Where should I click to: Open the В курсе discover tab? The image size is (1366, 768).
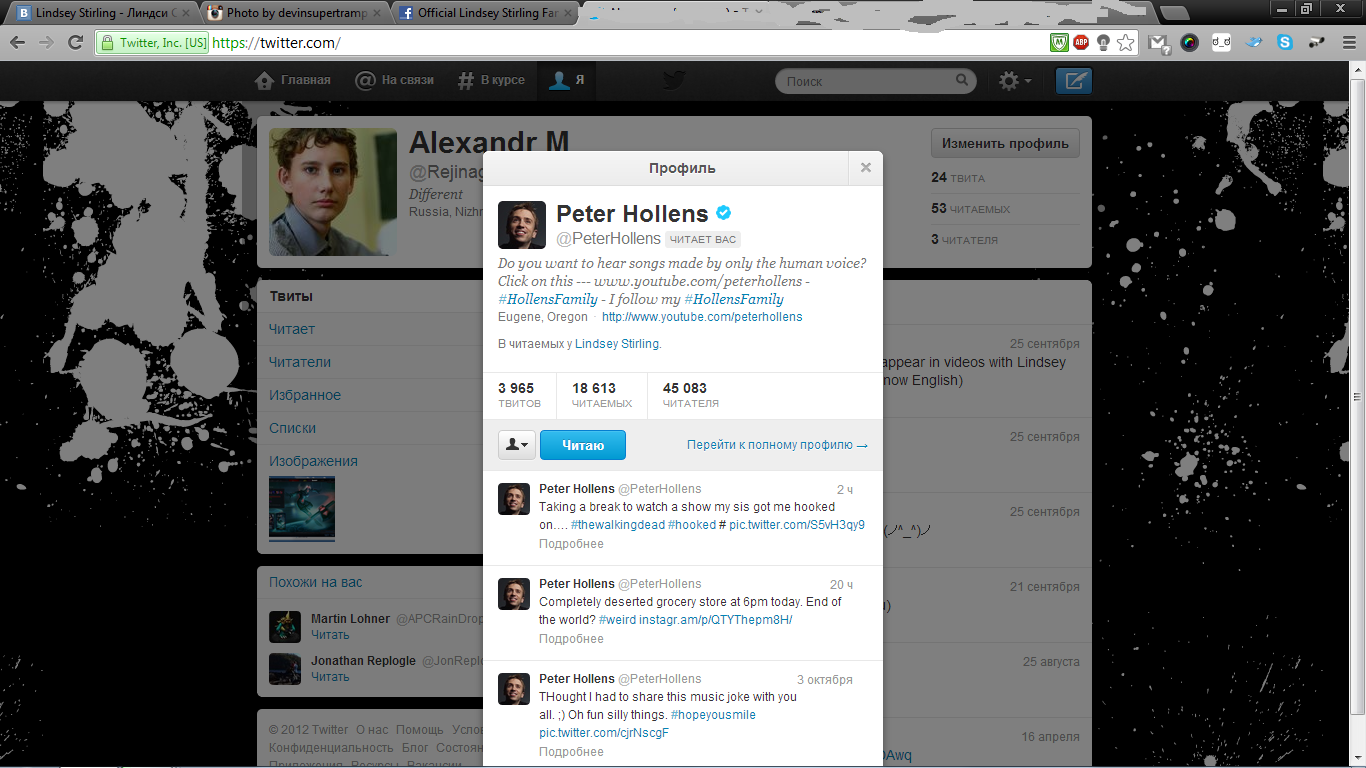[491, 80]
